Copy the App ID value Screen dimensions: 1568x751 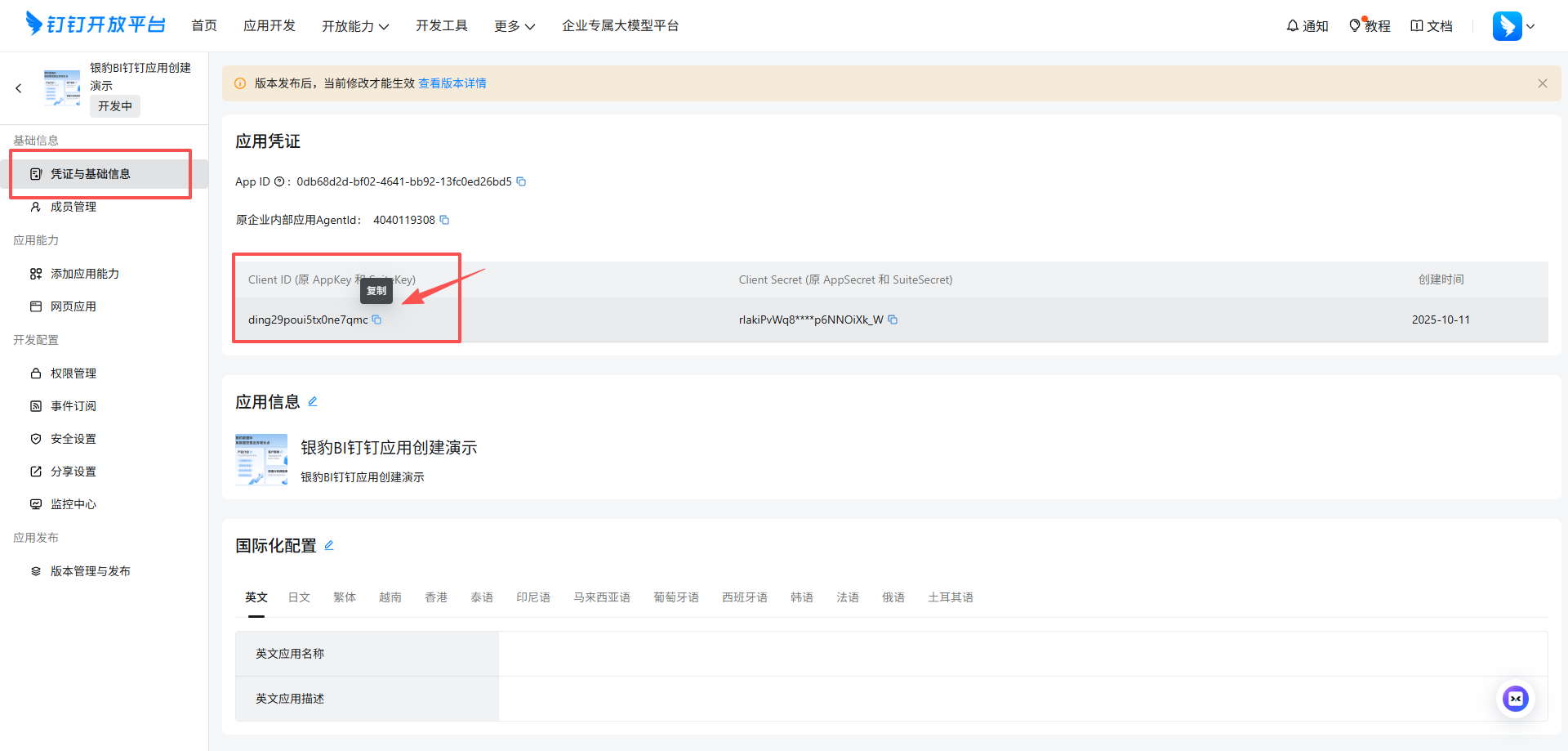tap(522, 181)
